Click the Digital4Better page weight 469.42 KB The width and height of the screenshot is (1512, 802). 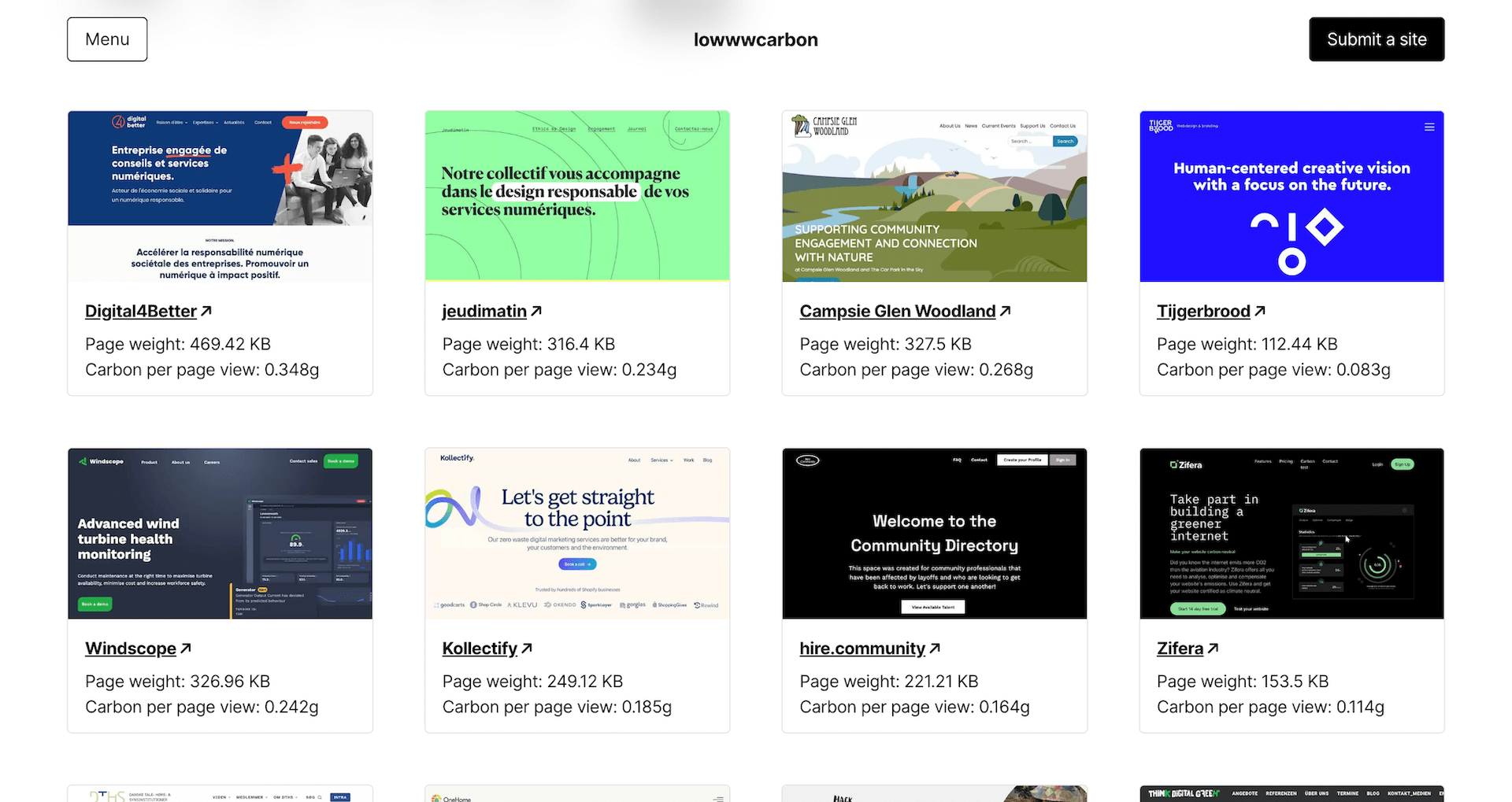[x=178, y=344]
